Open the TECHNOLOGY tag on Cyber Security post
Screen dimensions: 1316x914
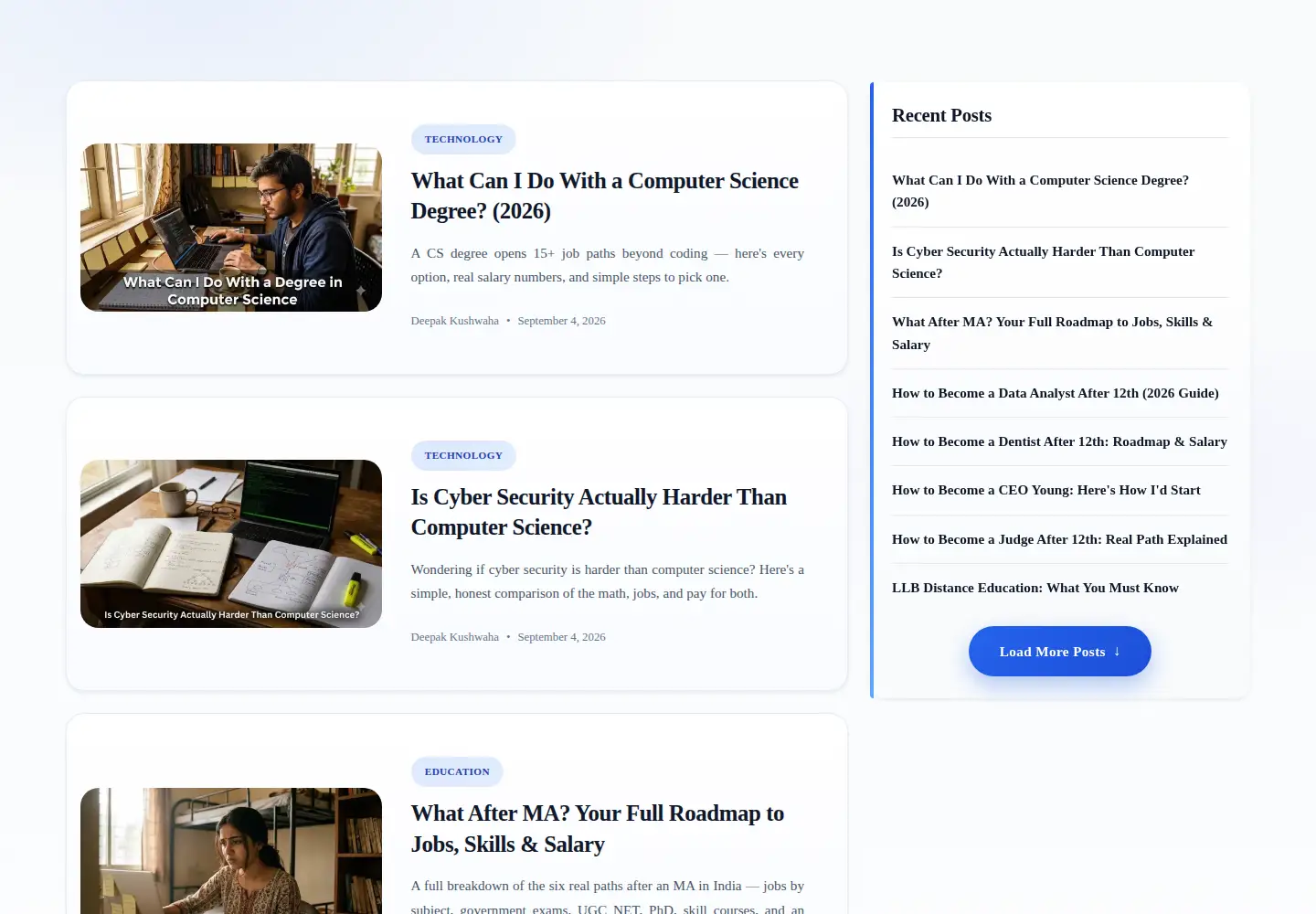click(463, 455)
